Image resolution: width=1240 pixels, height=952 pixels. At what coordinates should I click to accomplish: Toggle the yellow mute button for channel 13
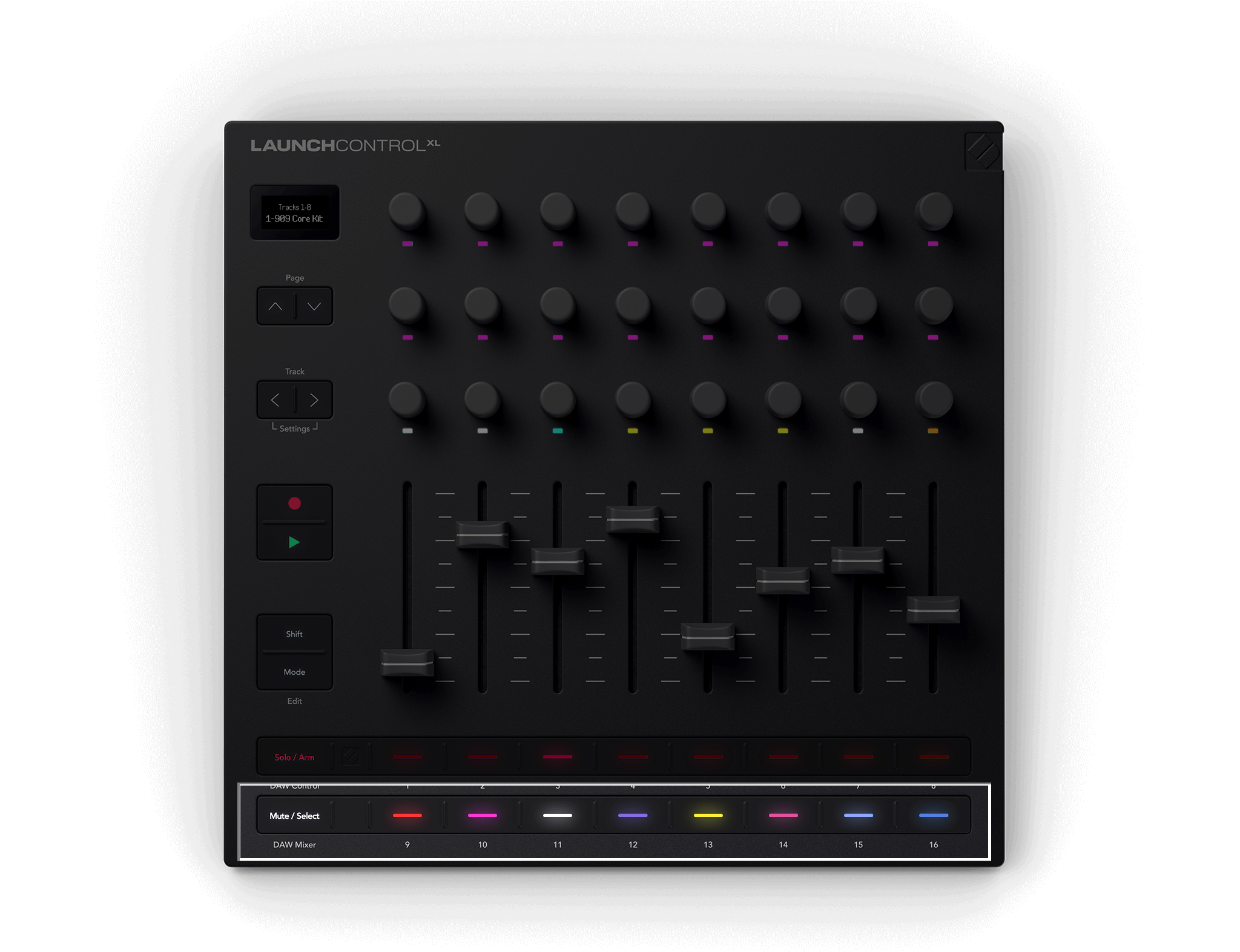click(708, 816)
